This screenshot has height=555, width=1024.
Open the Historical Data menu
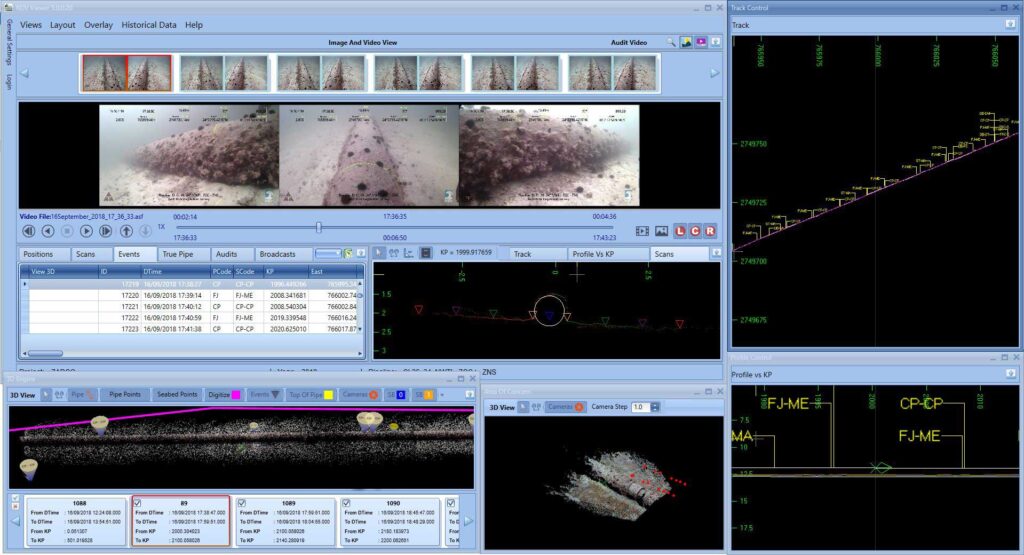(149, 24)
